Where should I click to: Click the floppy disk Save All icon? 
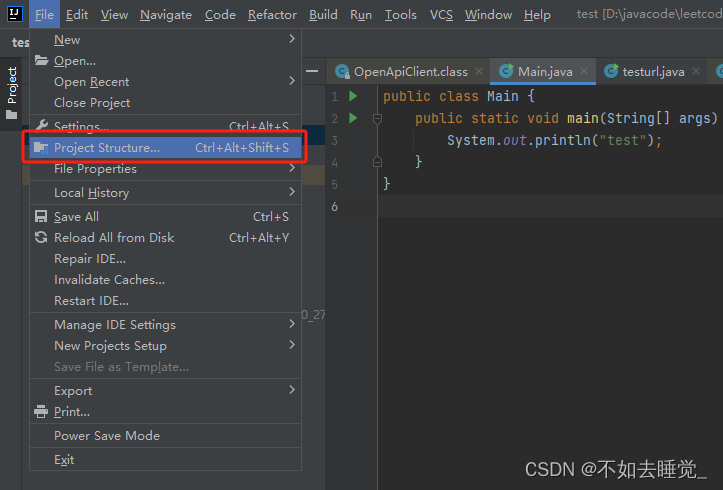[41, 216]
